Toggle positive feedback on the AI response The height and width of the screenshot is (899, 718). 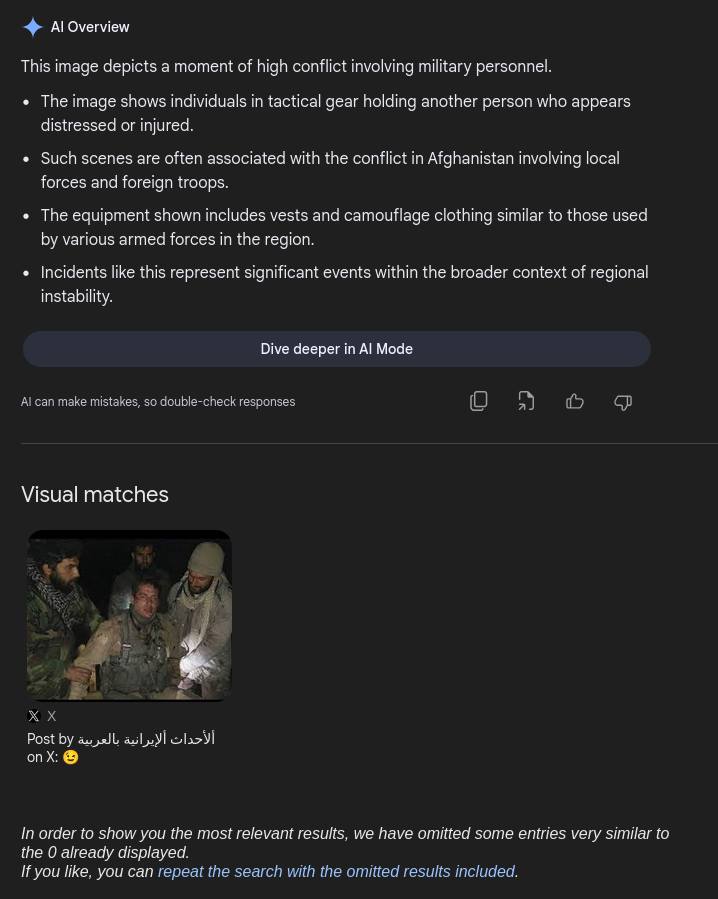[574, 401]
